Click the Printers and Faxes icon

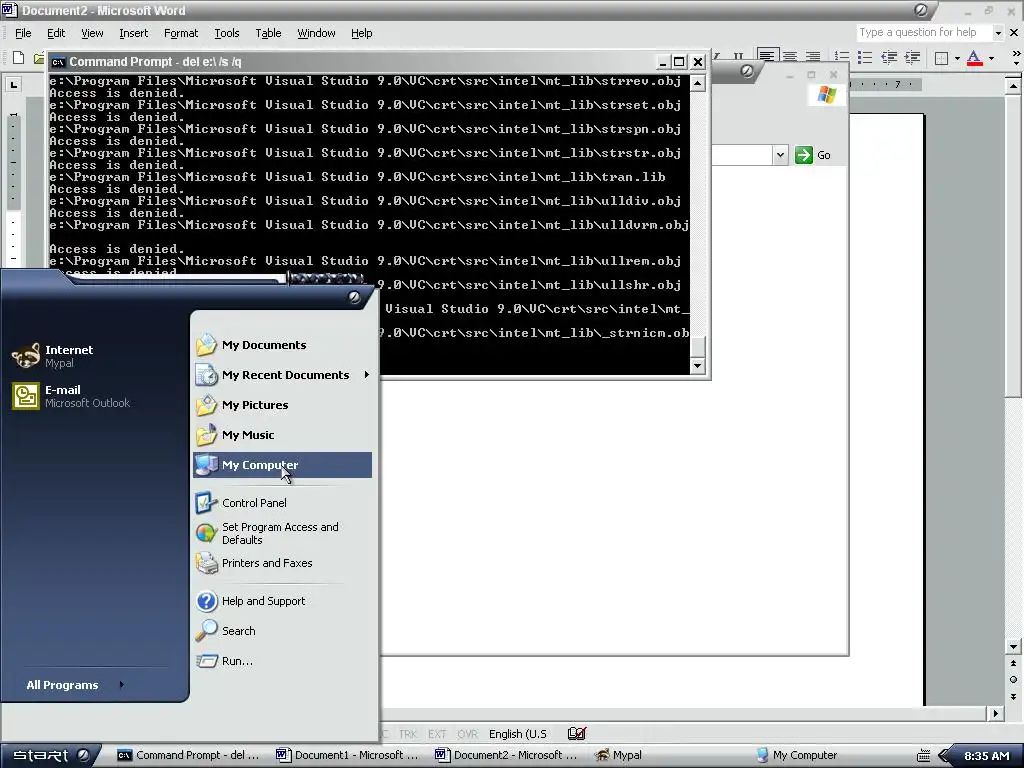point(206,563)
